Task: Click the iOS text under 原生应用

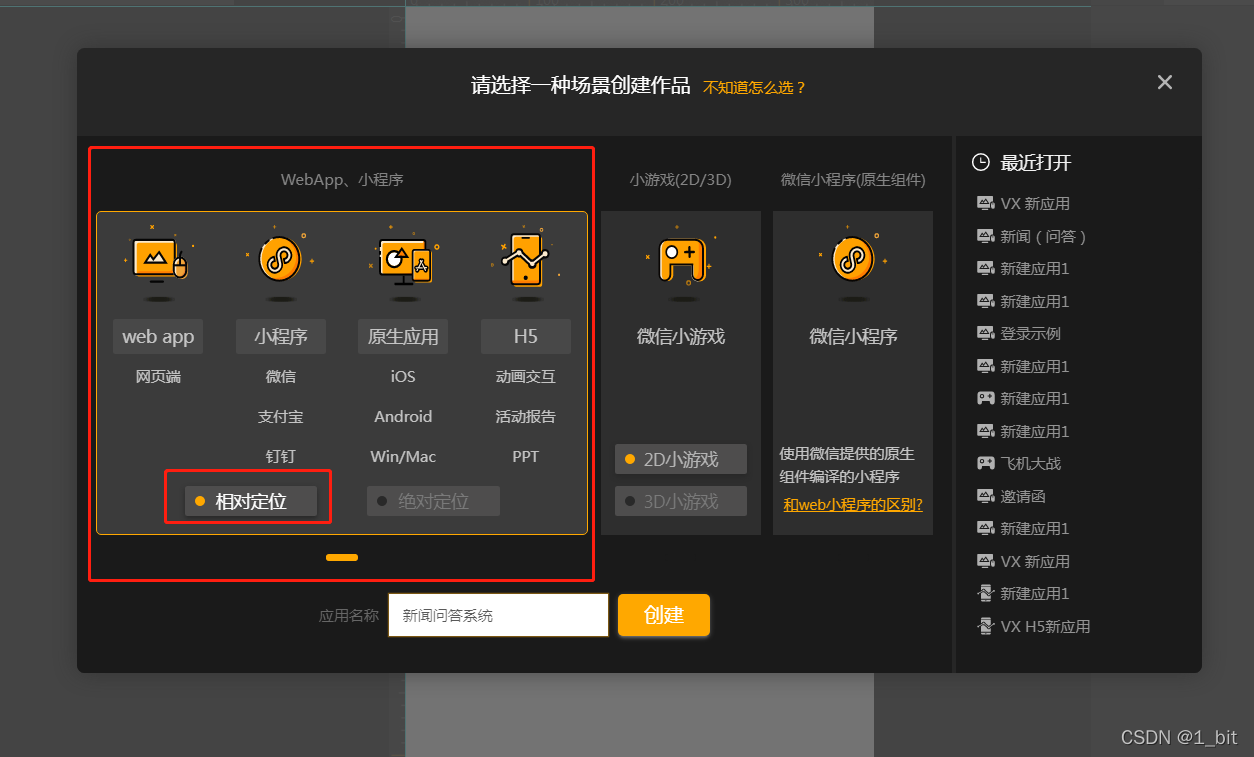Action: click(x=403, y=377)
